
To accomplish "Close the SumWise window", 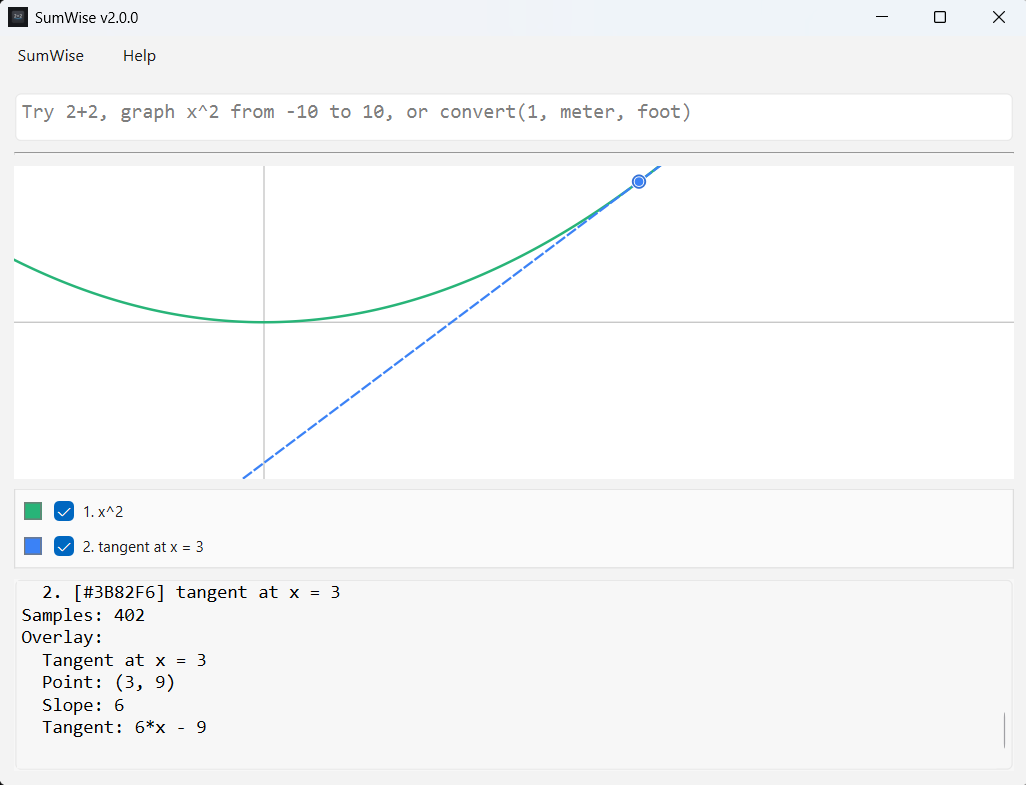I will coord(999,17).
